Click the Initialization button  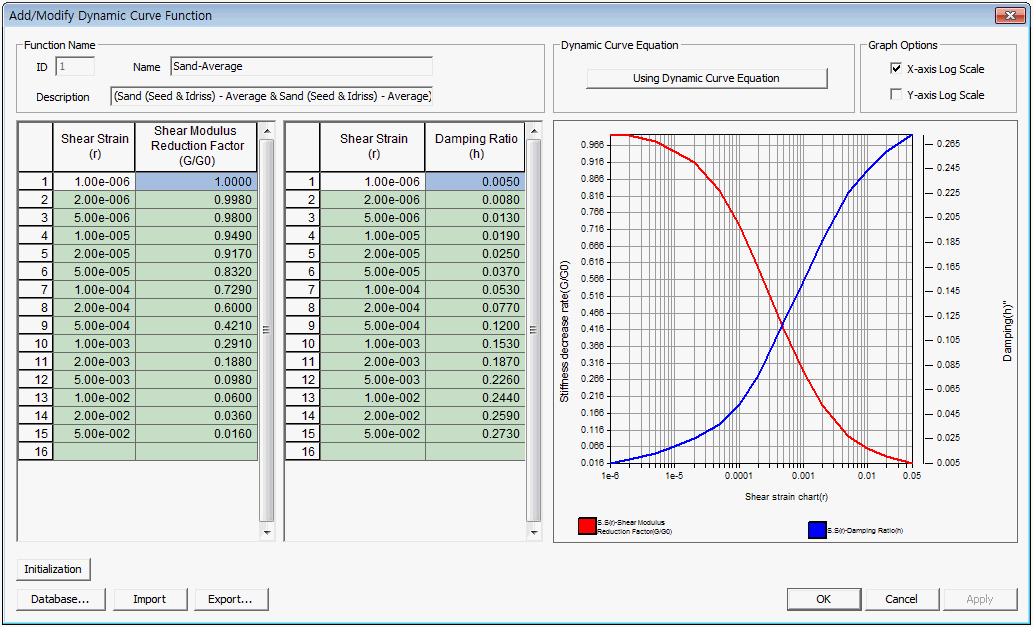[x=52, y=568]
